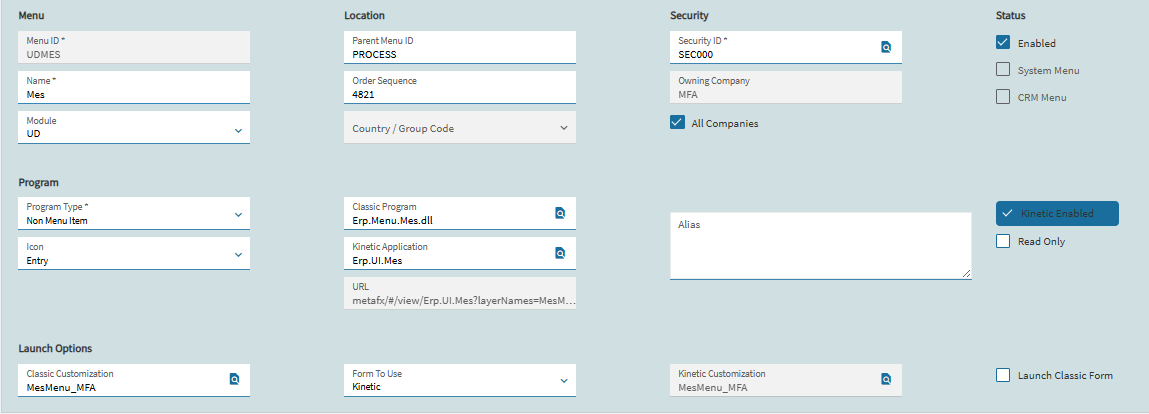
Task: Uncheck the Enabled status checkbox
Action: click(1003, 42)
